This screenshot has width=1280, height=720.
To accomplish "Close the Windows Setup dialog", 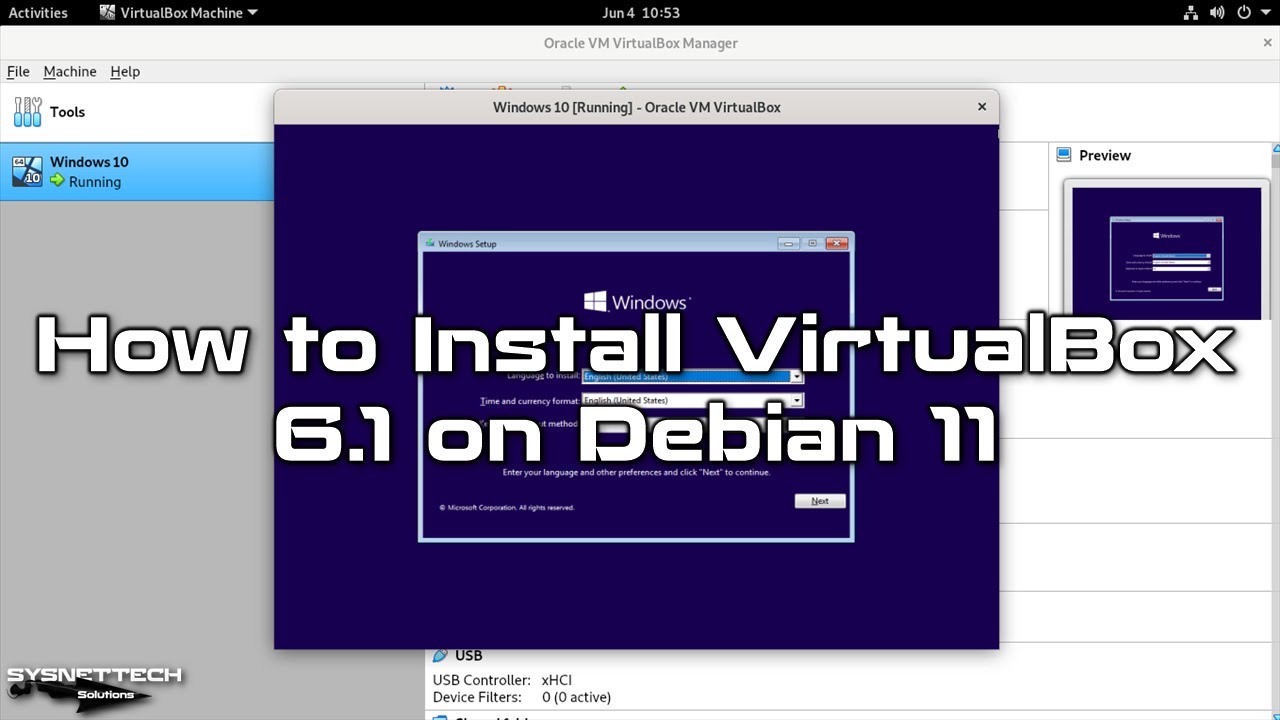I will [x=837, y=243].
